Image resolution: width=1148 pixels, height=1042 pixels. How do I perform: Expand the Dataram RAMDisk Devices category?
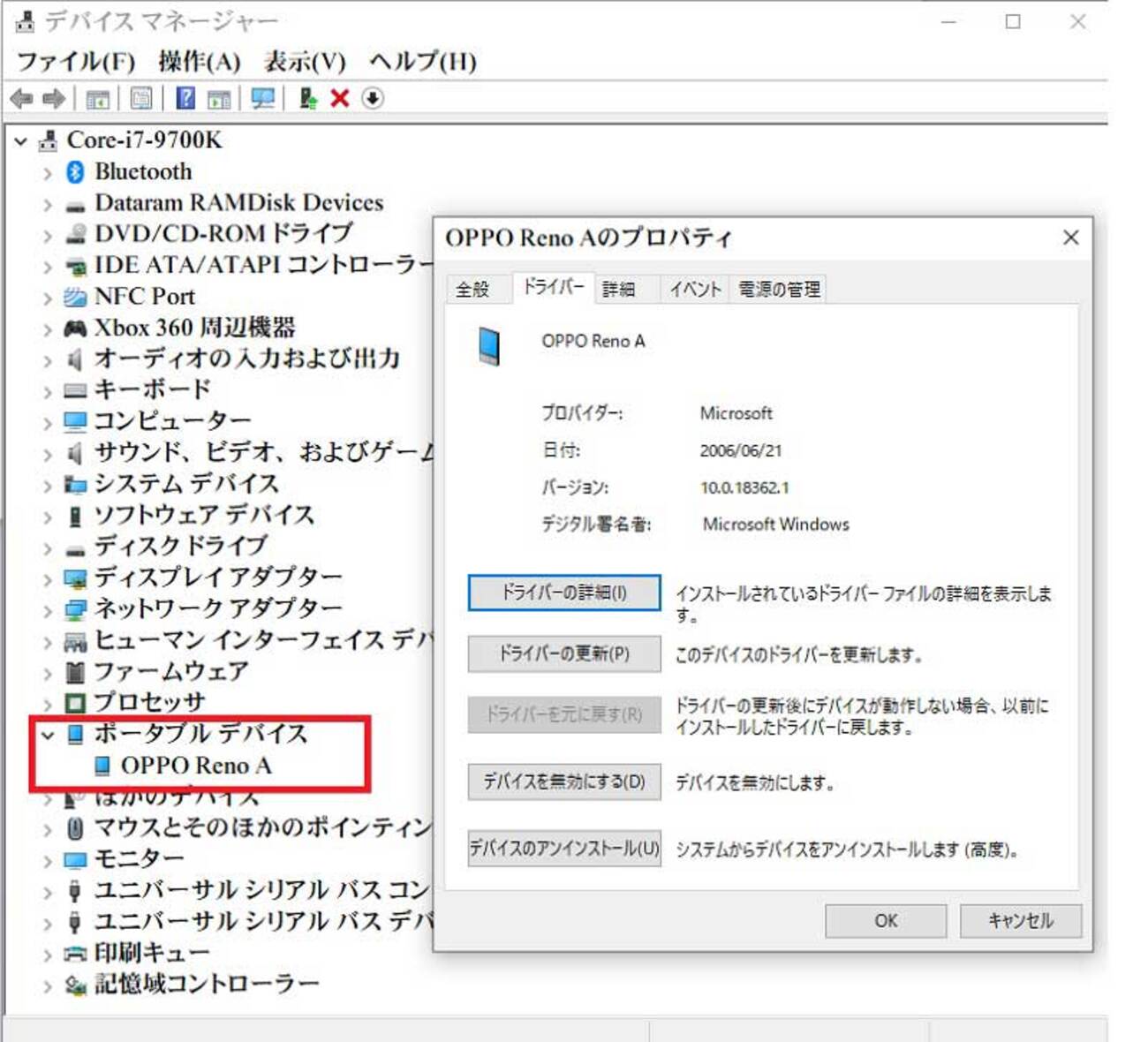(x=48, y=204)
